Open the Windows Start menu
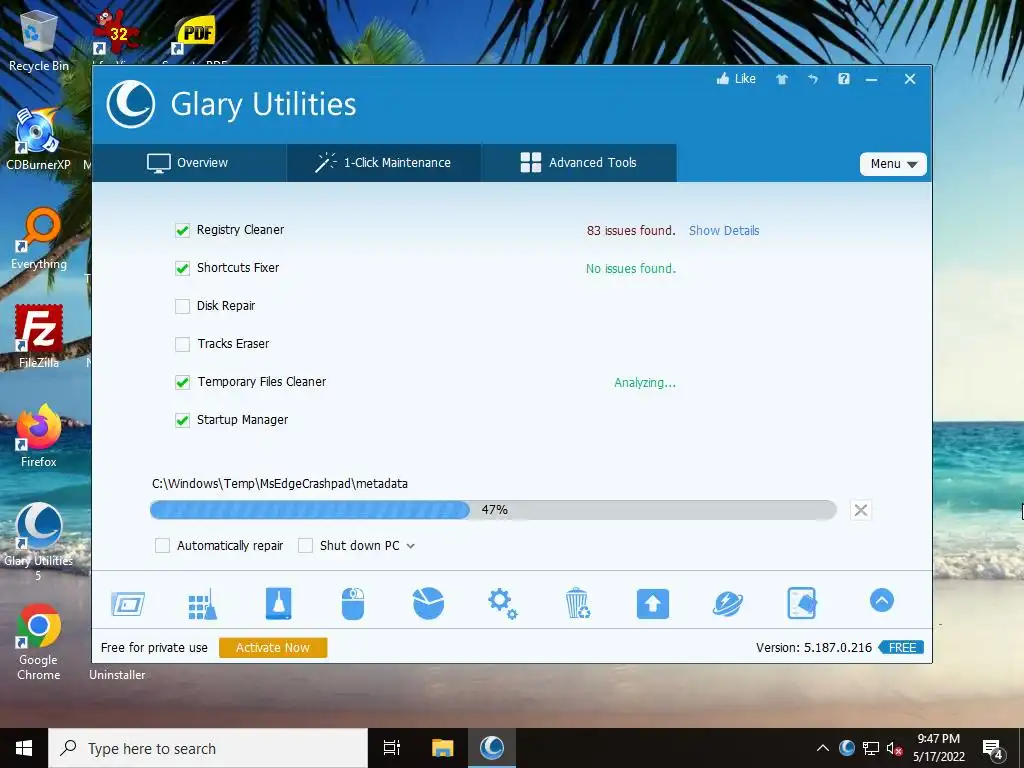1024x768 pixels. tap(24, 748)
